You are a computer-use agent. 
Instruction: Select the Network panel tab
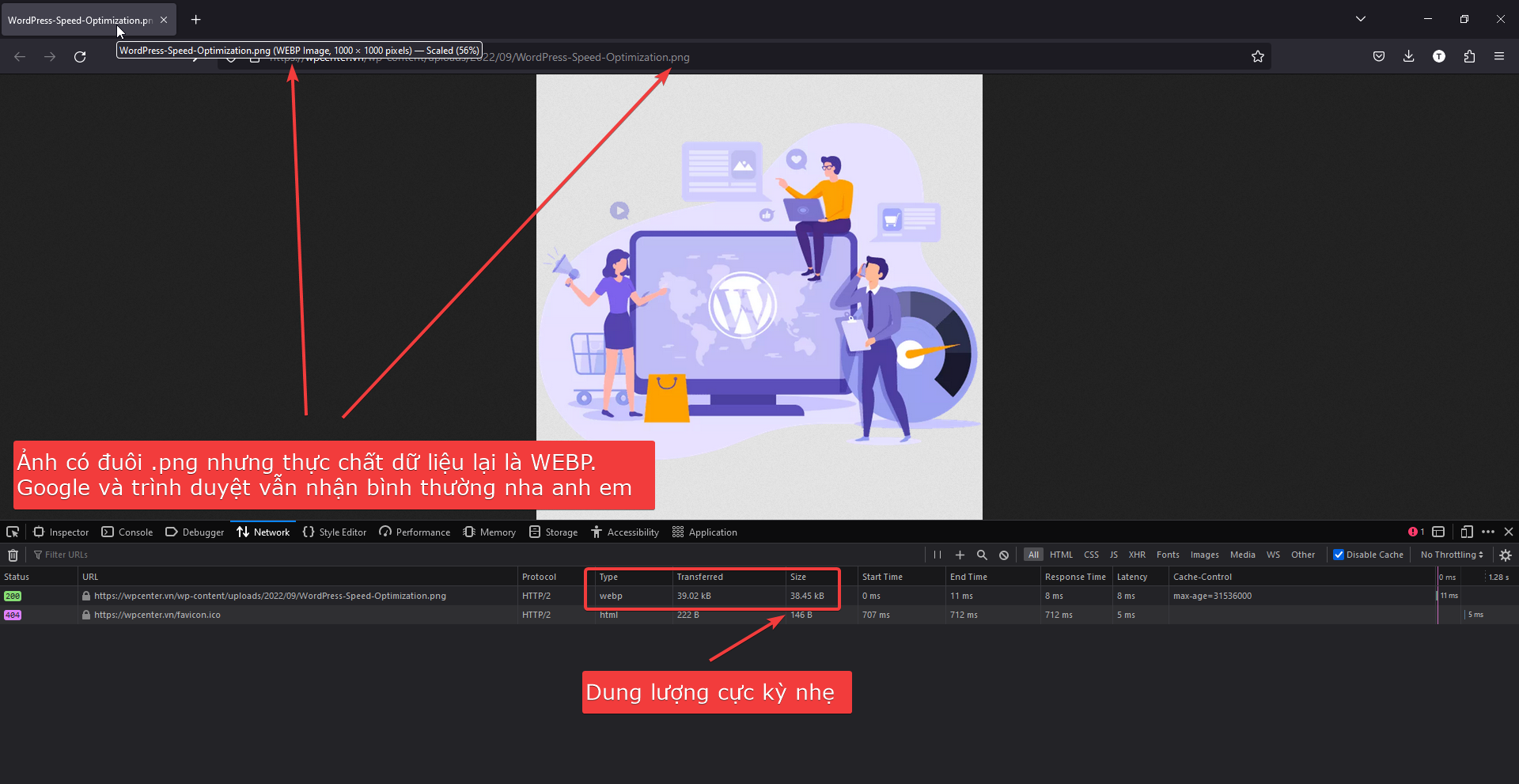click(x=263, y=532)
